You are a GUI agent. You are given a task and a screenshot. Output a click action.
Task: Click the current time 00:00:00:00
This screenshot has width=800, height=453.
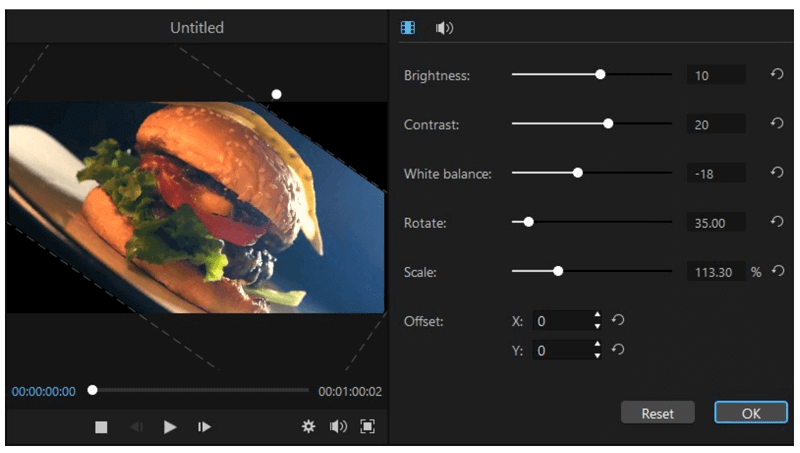click(44, 391)
